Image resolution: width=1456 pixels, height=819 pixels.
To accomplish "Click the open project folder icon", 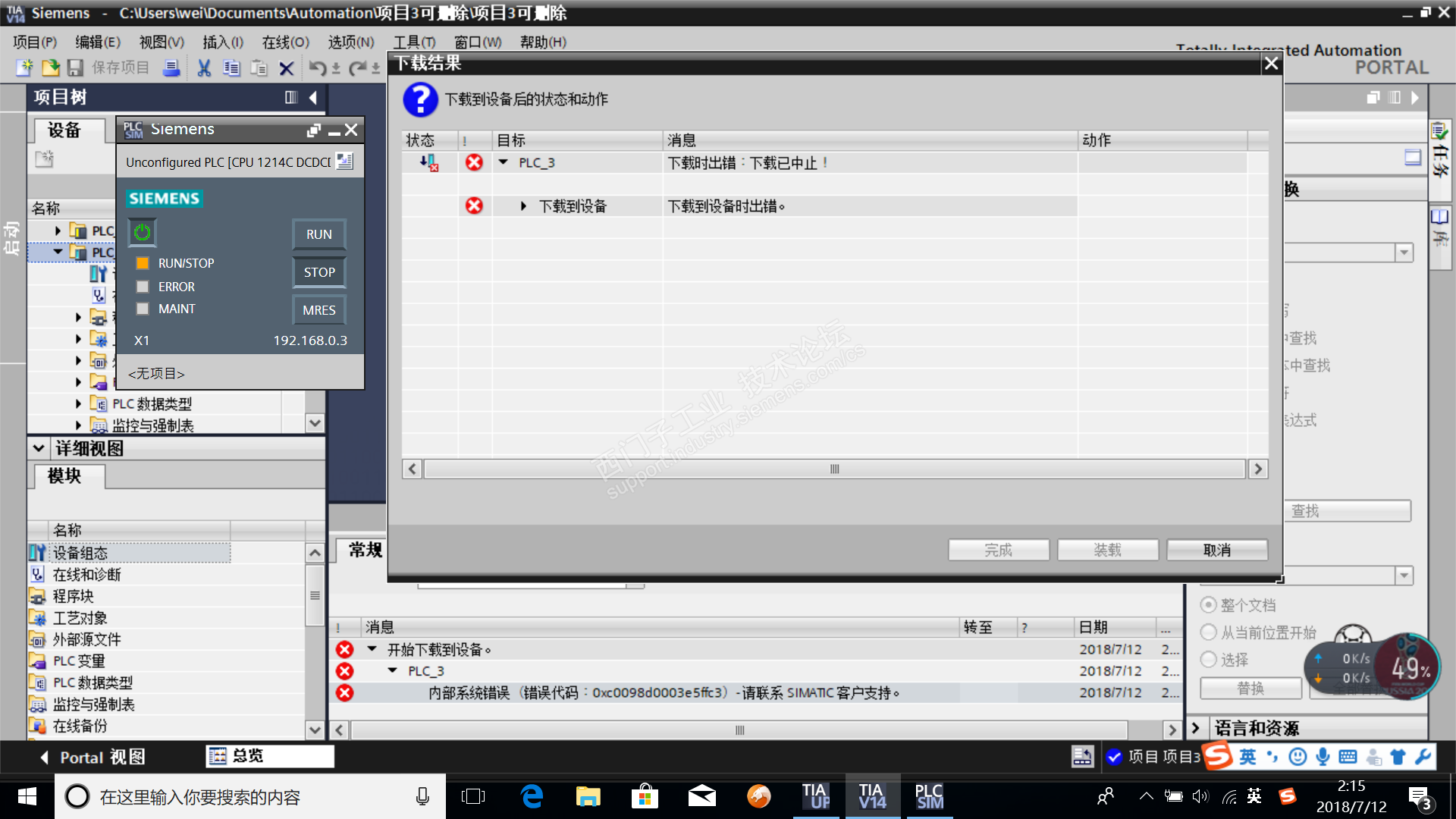I will click(x=50, y=68).
